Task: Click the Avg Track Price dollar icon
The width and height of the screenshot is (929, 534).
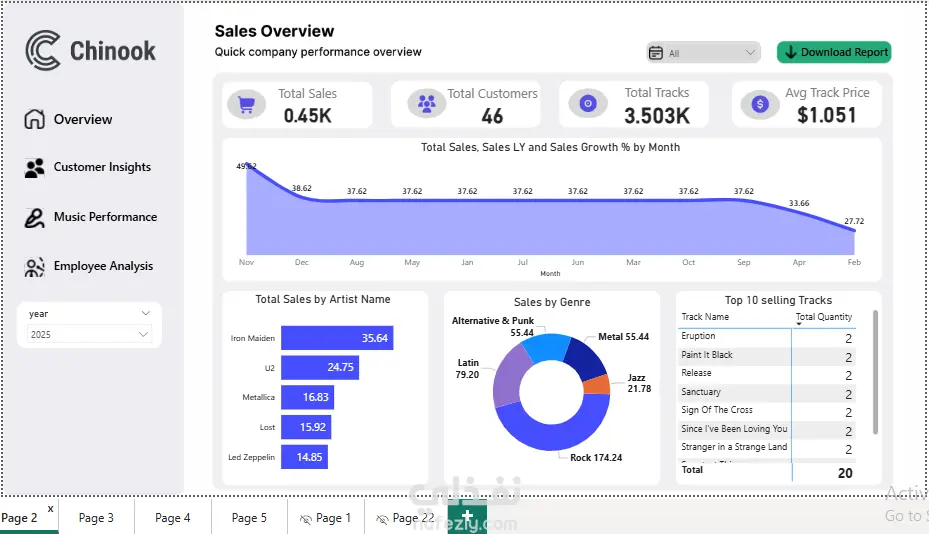Action: click(760, 104)
